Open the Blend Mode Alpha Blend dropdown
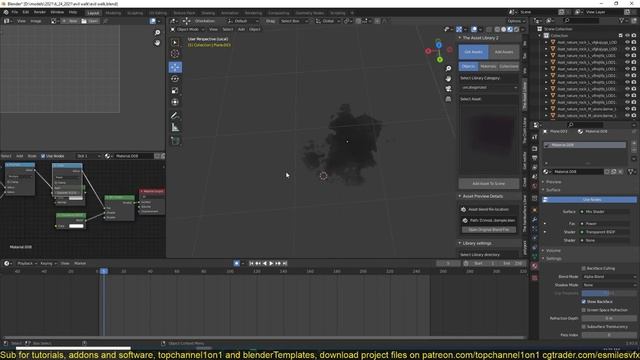The width and height of the screenshot is (640, 360). (x=609, y=276)
